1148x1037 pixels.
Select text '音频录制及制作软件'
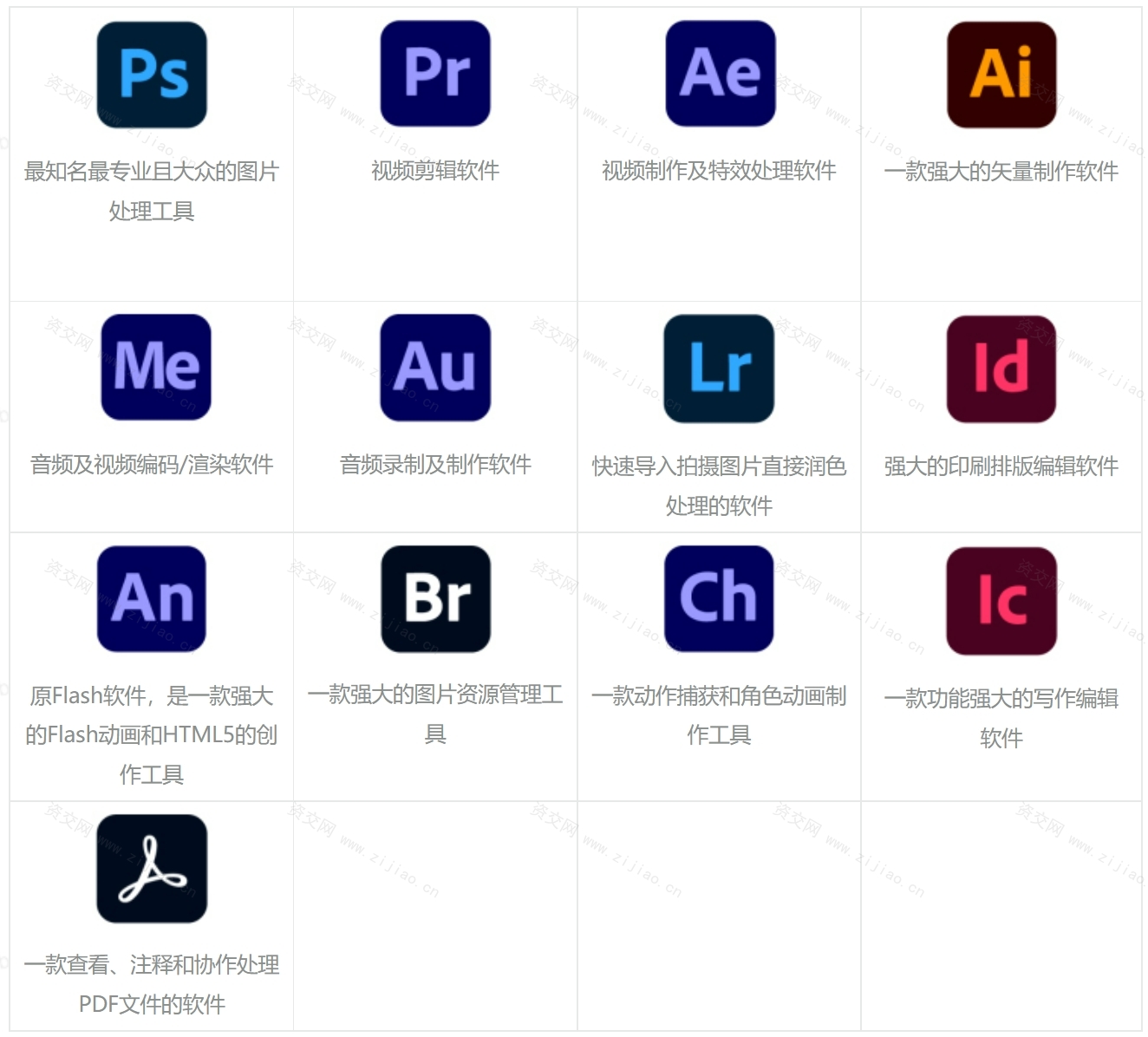click(435, 465)
